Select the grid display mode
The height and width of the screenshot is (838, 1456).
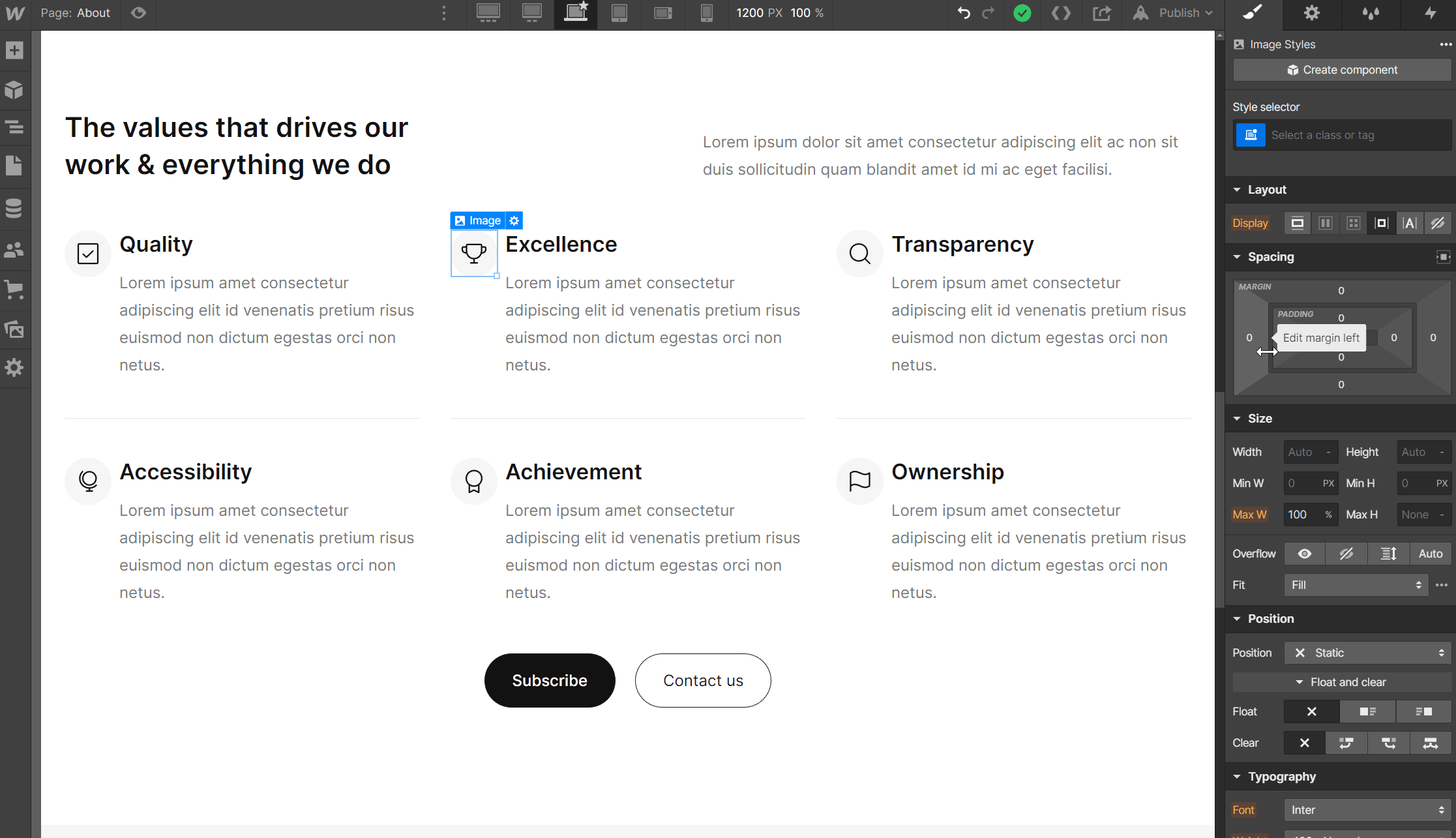pos(1352,222)
